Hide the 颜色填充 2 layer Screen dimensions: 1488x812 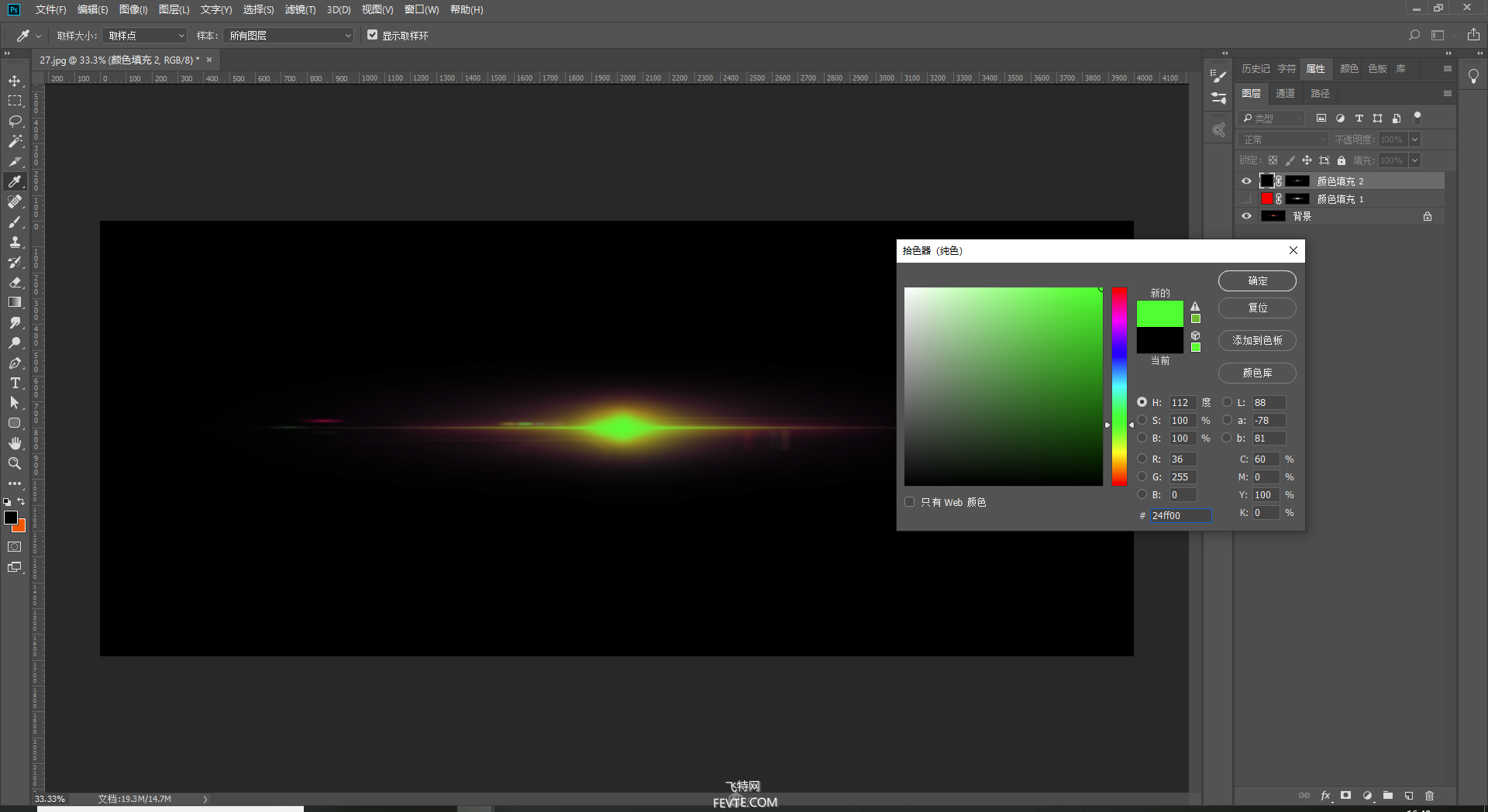[x=1246, y=181]
